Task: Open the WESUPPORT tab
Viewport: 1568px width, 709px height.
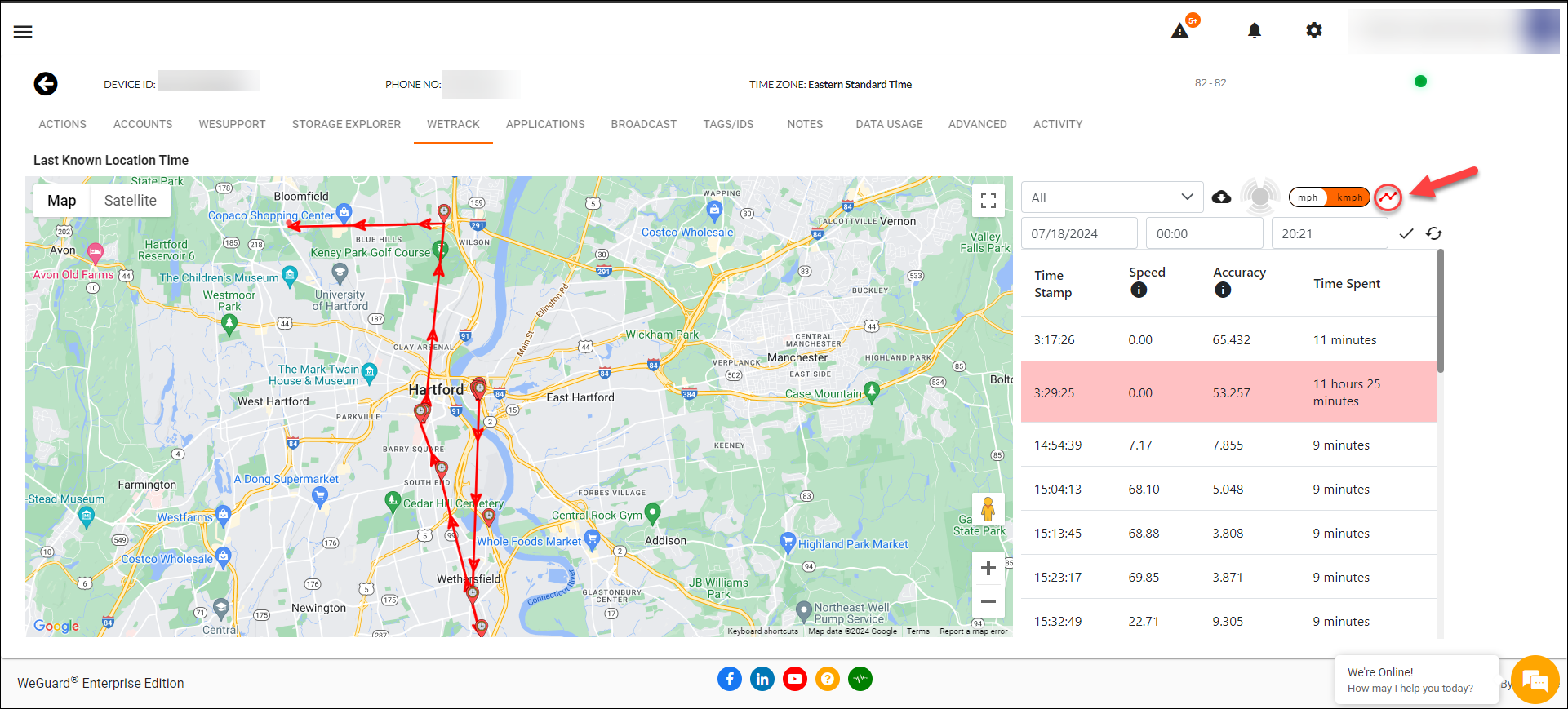Action: coord(232,125)
